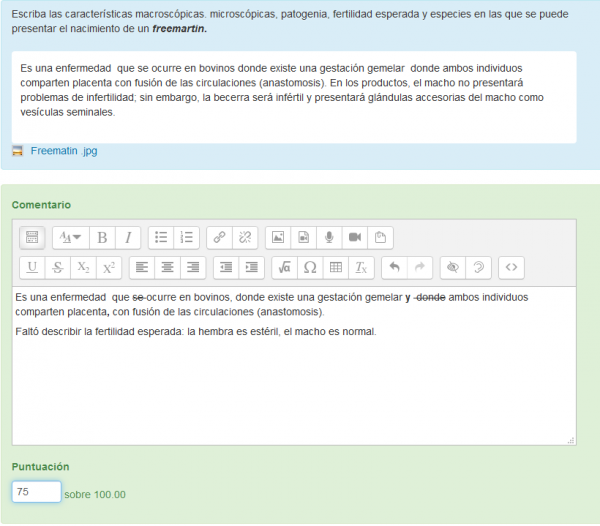Viewport: 600px width, 526px height.
Task: Remove the link with unlink icon
Action: [x=245, y=238]
